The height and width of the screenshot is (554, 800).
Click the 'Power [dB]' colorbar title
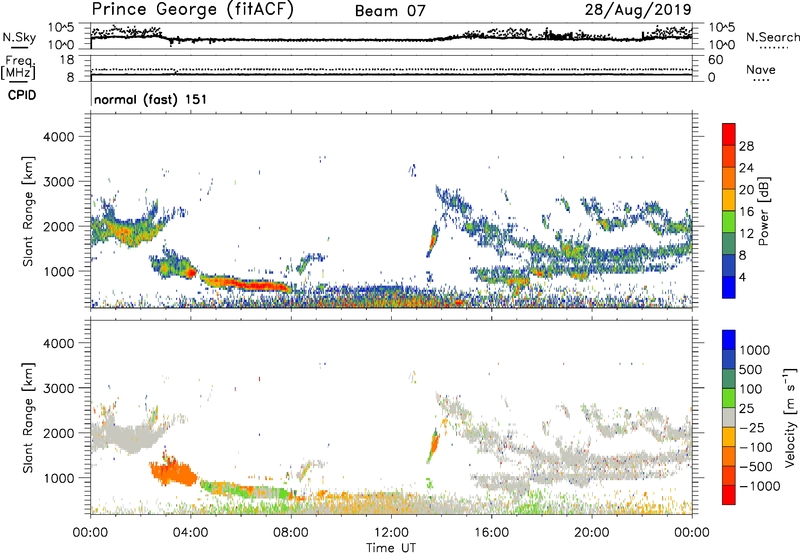point(764,212)
